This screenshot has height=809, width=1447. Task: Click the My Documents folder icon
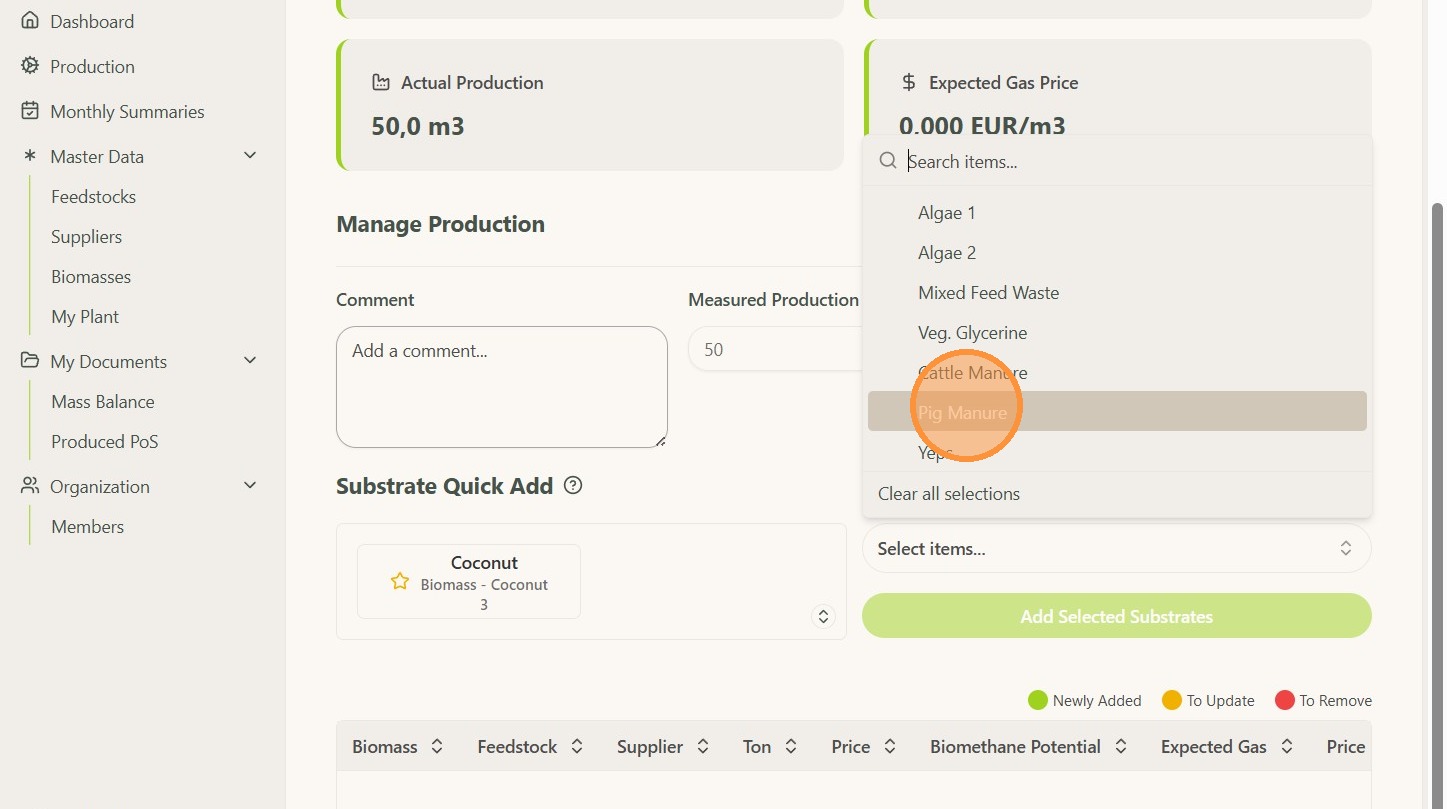30,361
